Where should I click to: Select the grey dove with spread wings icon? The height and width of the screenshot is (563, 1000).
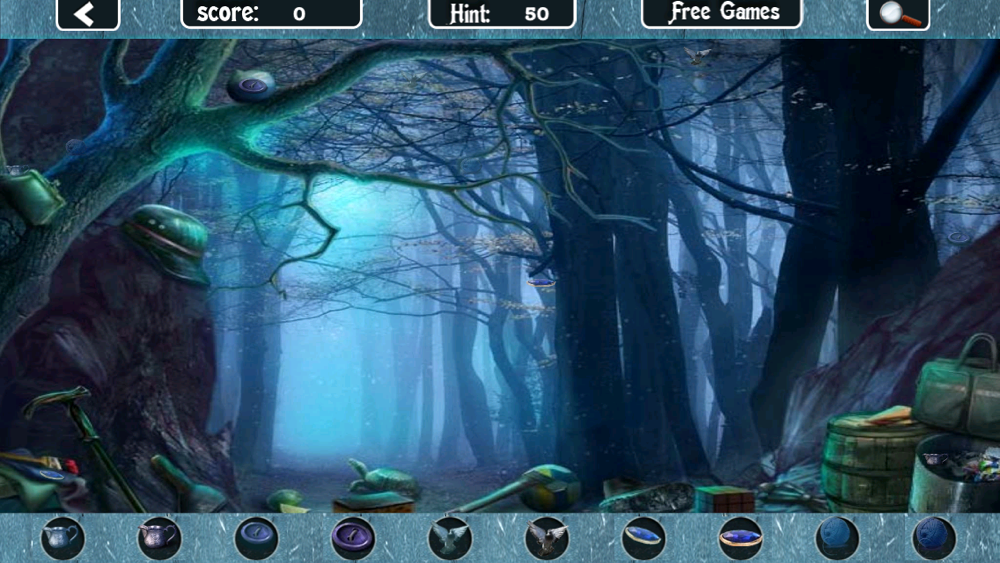[x=547, y=538]
